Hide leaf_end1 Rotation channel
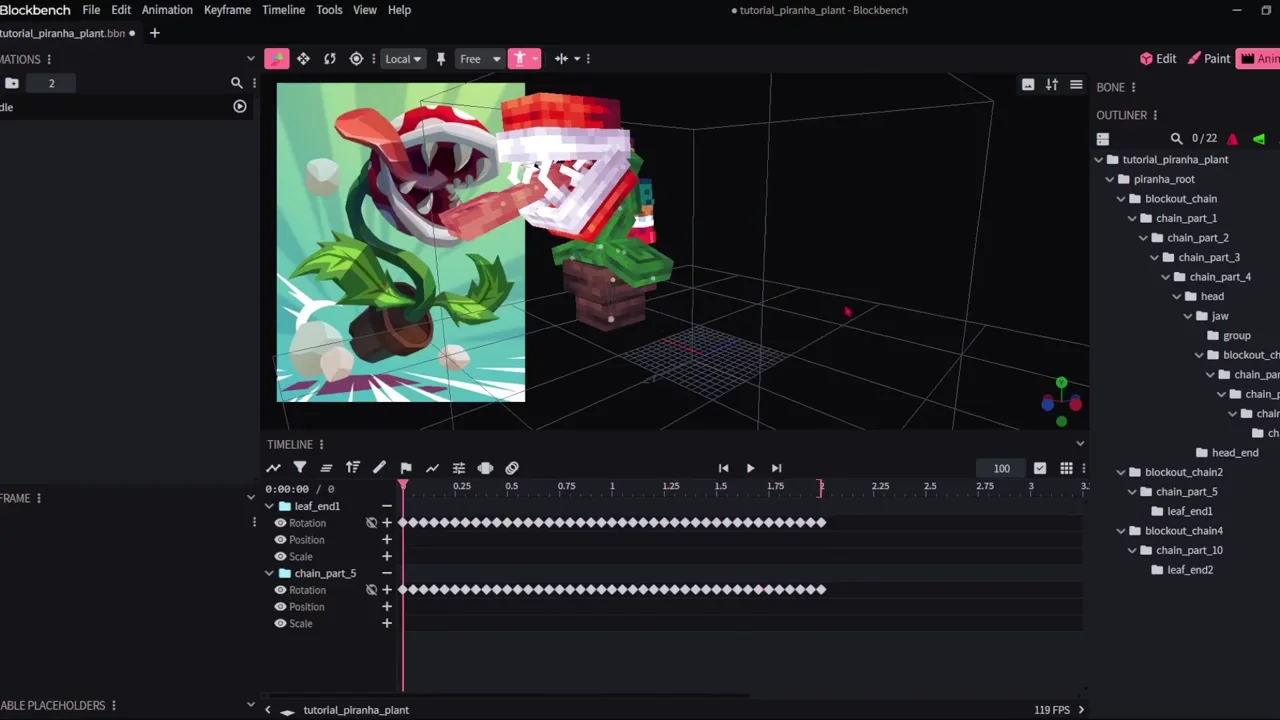Screen dimensions: 1280x720 pyautogui.click(x=281, y=523)
